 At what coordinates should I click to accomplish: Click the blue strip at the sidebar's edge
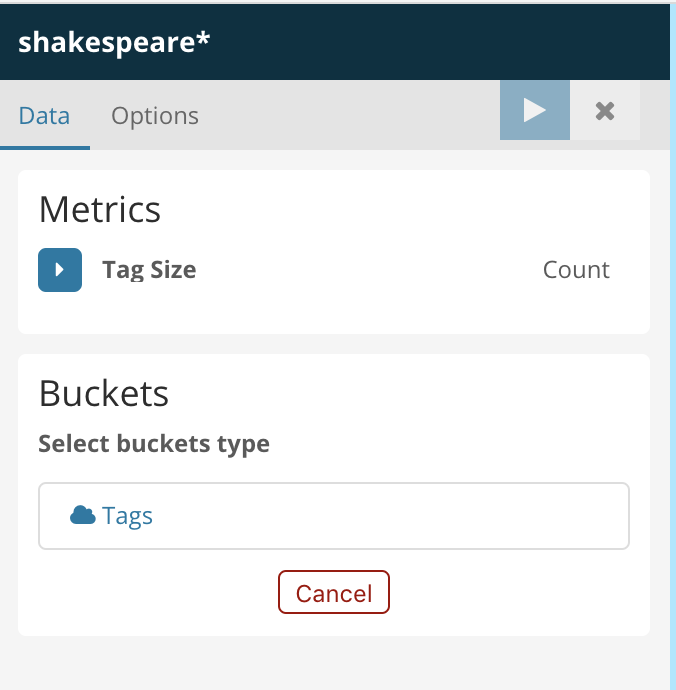673,345
